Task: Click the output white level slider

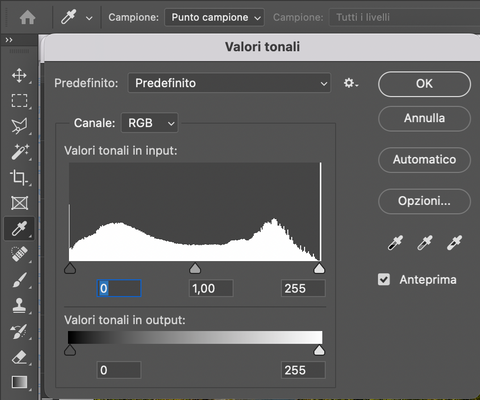Action: (x=319, y=350)
